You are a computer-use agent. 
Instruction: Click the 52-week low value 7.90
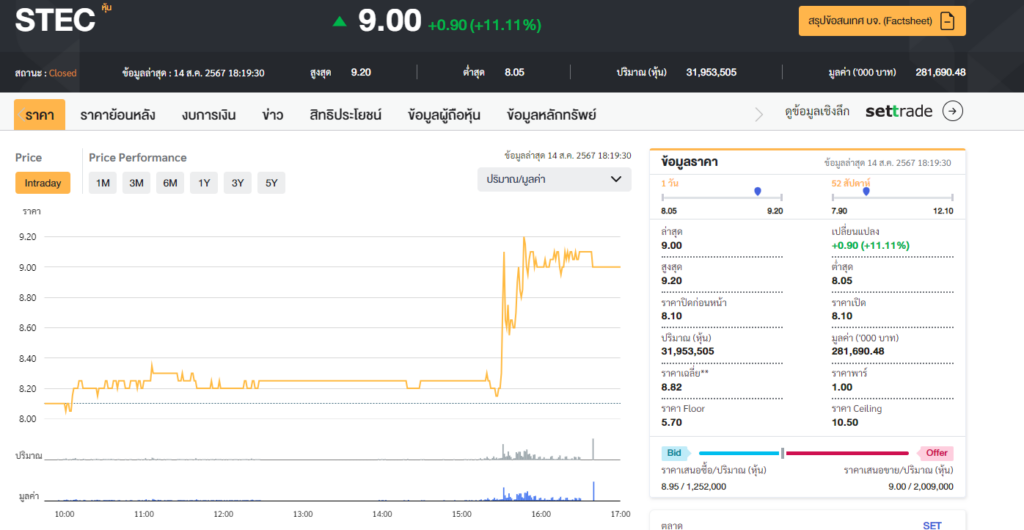pyautogui.click(x=839, y=211)
